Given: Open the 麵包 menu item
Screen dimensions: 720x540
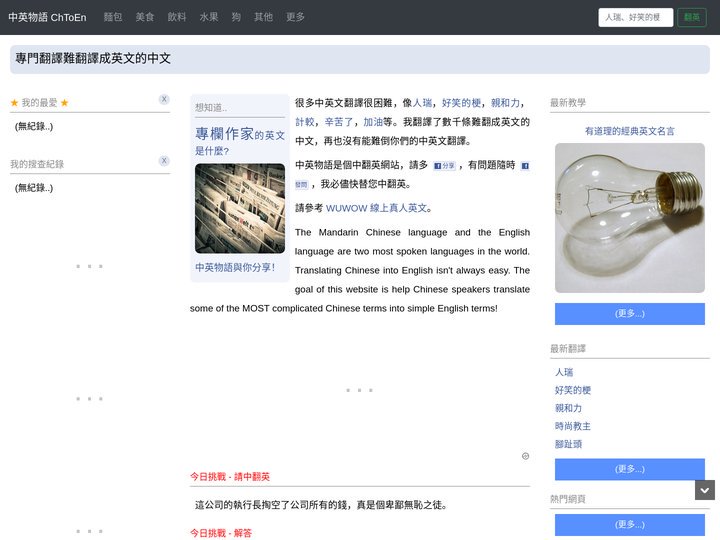Looking at the screenshot, I should click(113, 17).
